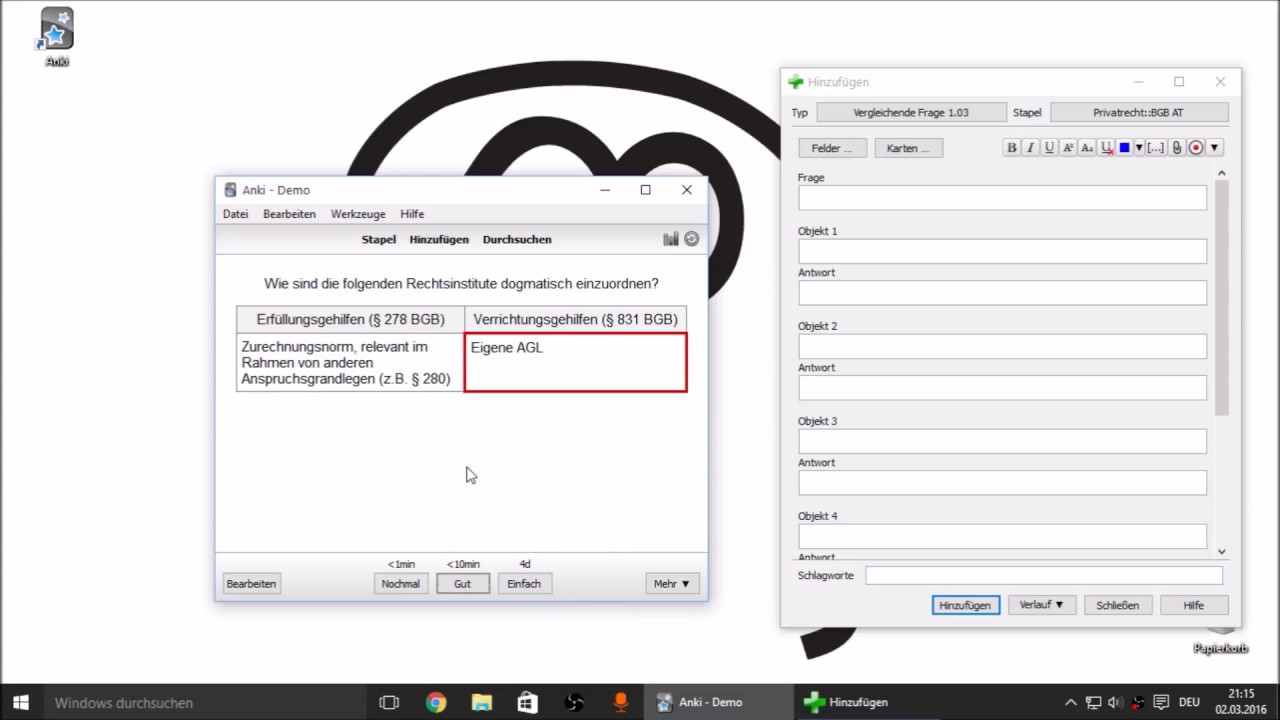Open the Action Center notifications icon

tap(1161, 702)
